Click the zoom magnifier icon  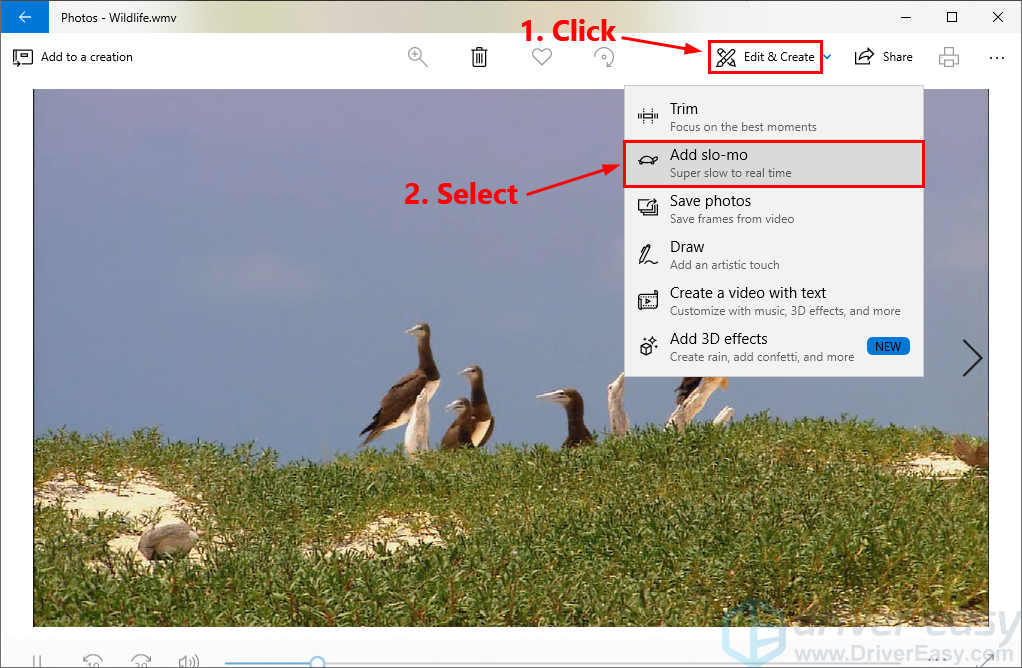point(418,57)
